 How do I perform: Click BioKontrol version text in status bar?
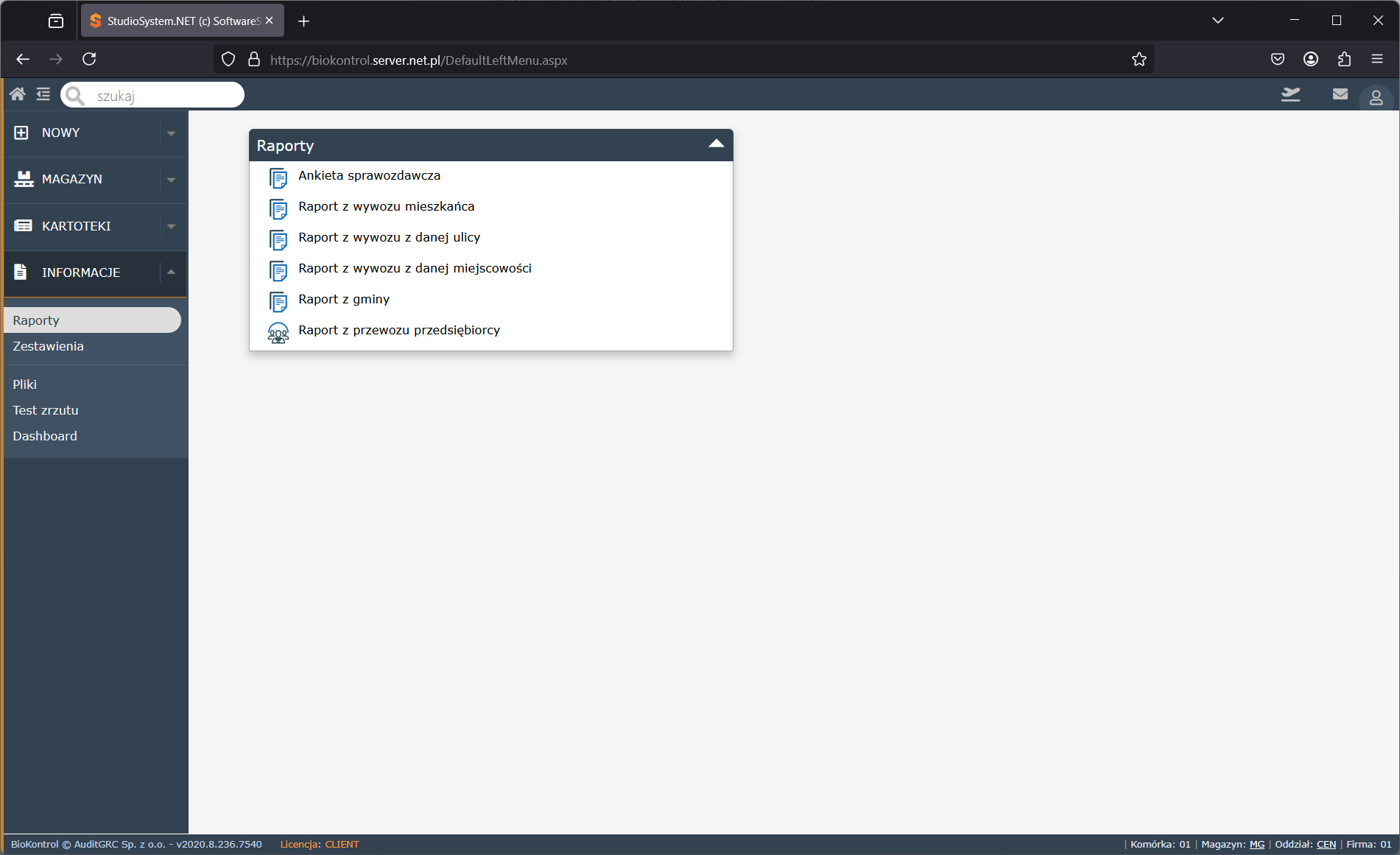tap(136, 844)
